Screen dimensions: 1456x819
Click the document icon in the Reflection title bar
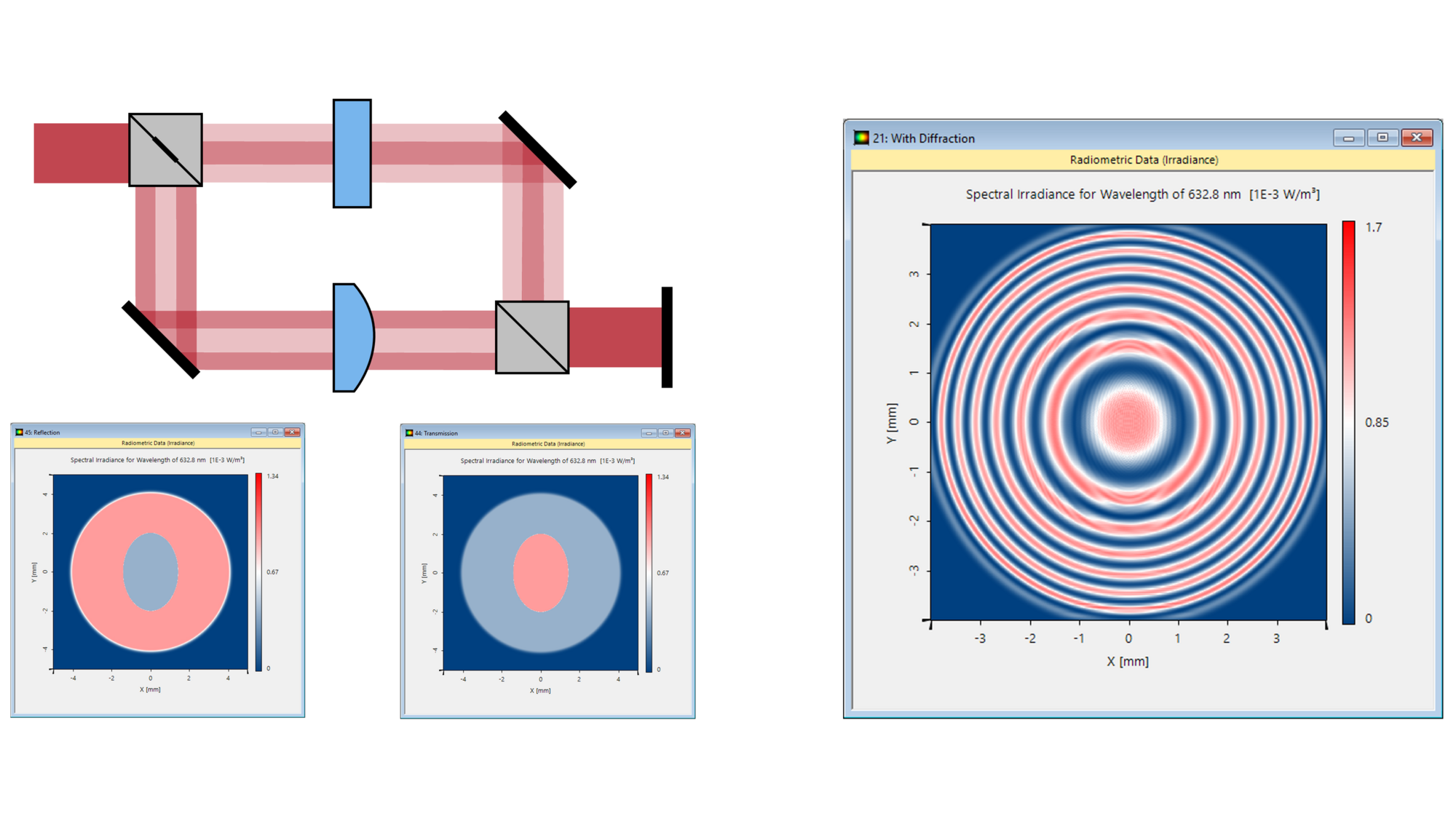[17, 432]
